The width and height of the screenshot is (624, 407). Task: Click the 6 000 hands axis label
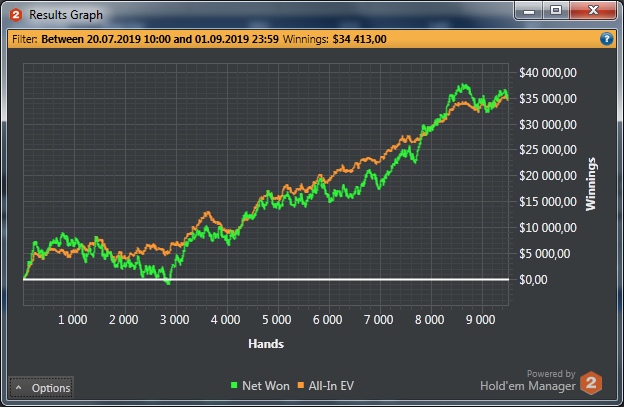(328, 319)
